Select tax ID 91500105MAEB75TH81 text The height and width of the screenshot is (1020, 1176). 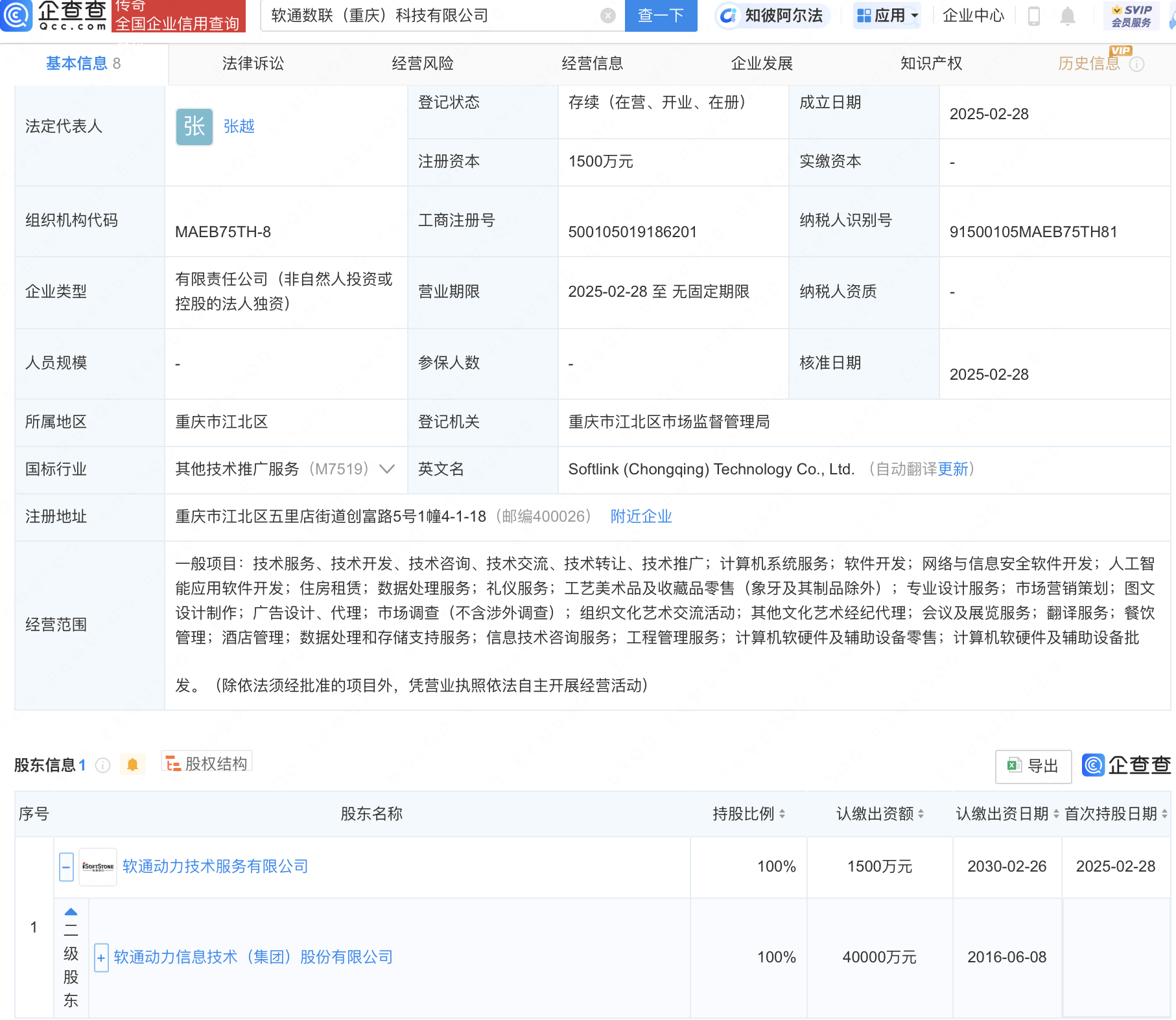pyautogui.click(x=1033, y=232)
